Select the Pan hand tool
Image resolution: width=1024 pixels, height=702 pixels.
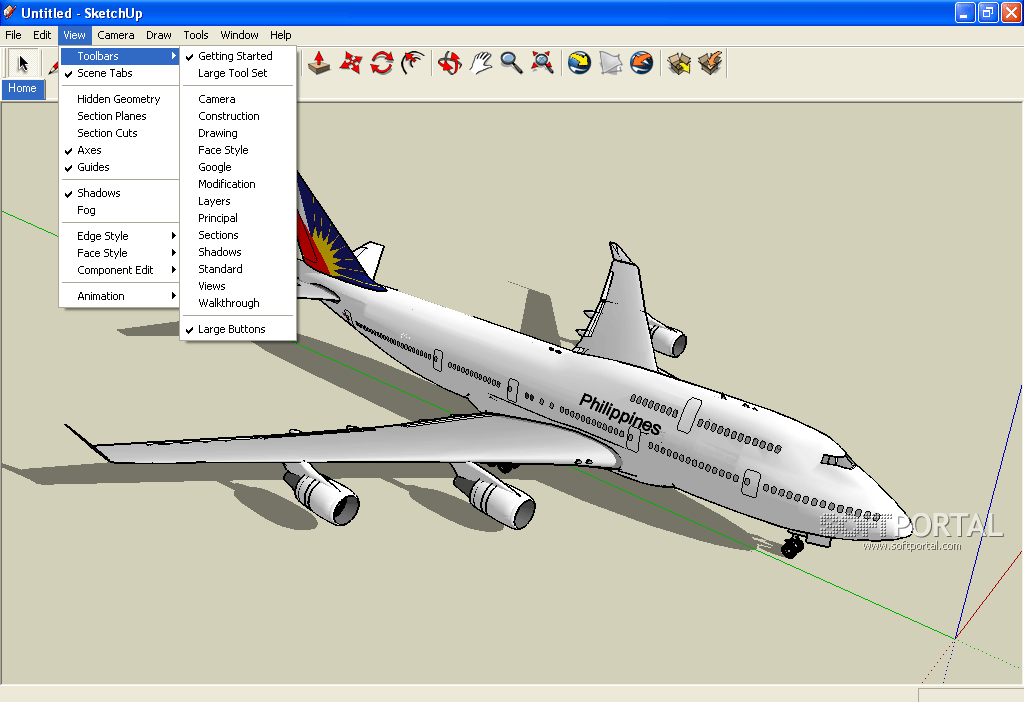(481, 63)
